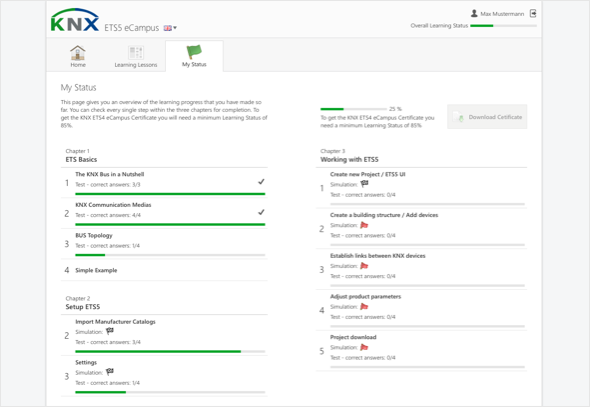The height and width of the screenshot is (407, 590).
Task: Click the Download Certificate button
Action: (x=487, y=117)
